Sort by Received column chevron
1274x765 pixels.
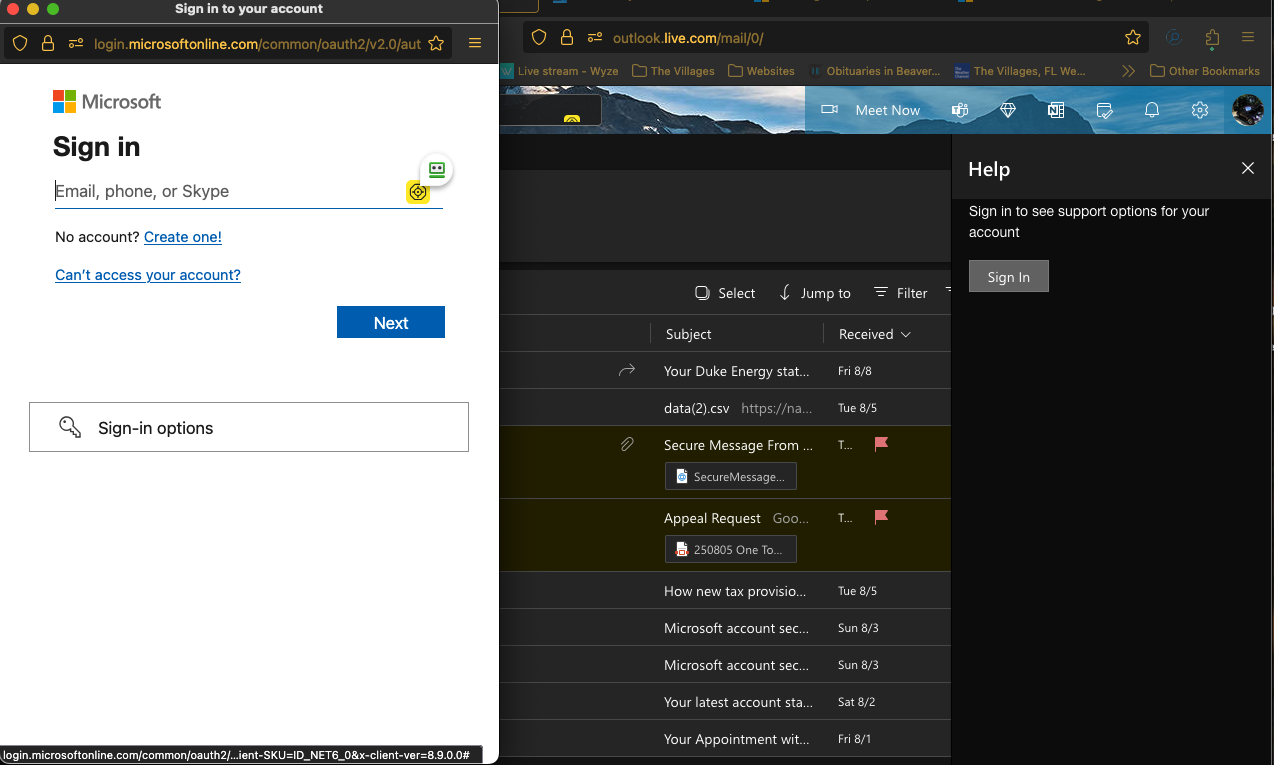point(906,334)
